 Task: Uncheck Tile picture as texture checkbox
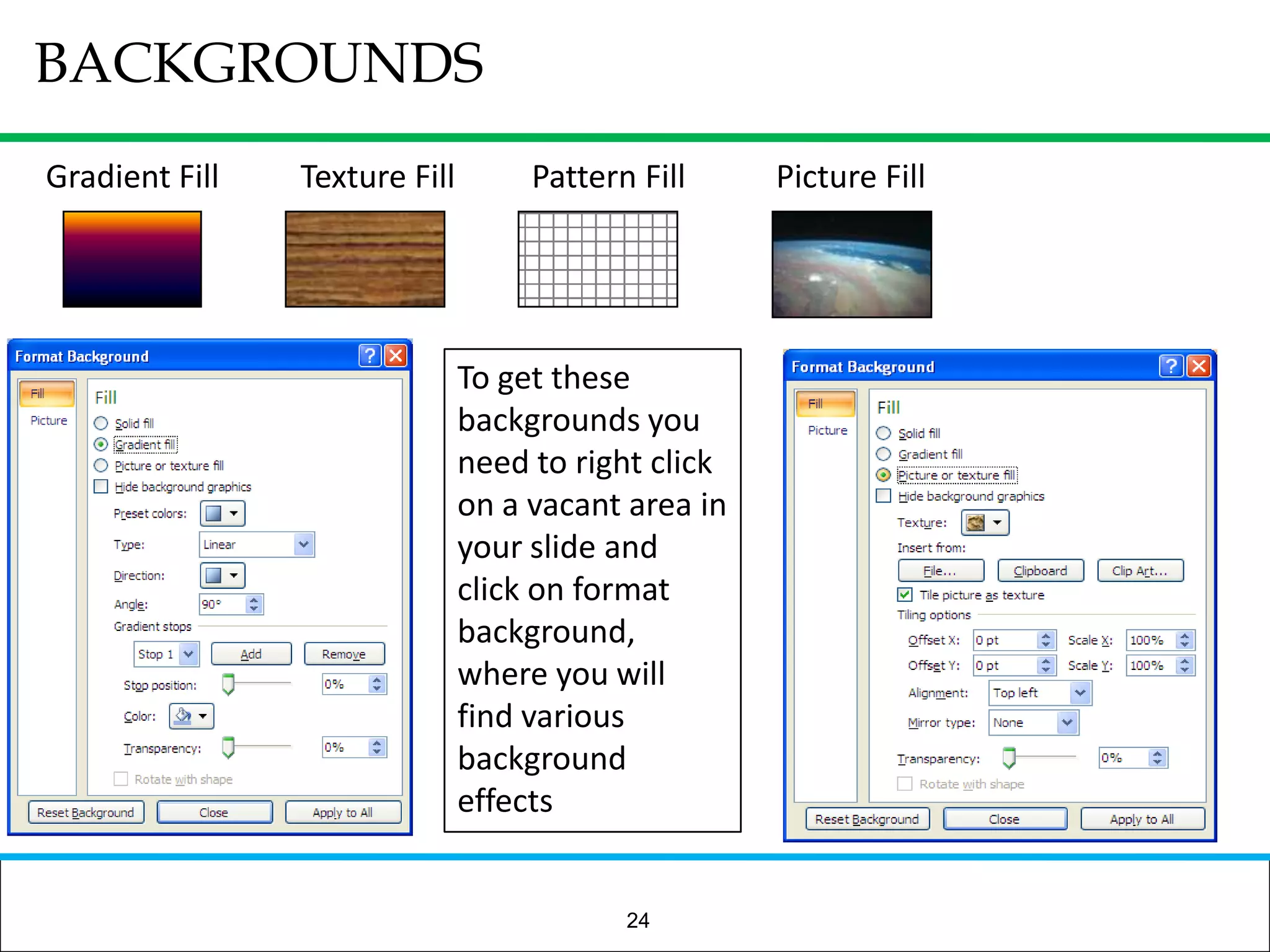pos(905,595)
